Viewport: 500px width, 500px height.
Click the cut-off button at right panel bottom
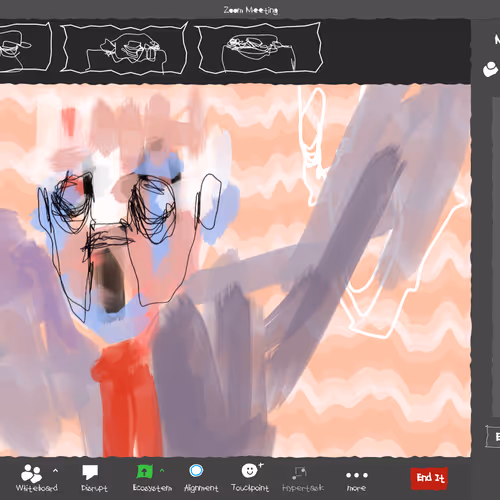point(493,436)
